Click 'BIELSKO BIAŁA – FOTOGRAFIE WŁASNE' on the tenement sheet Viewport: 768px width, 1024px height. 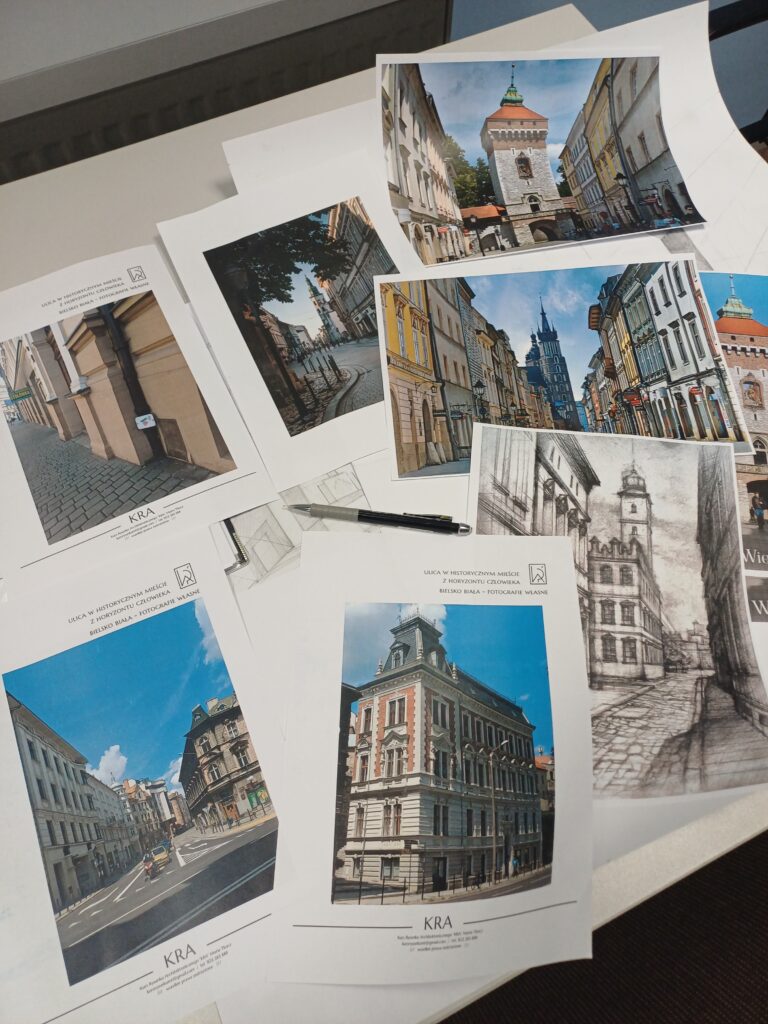pos(493,591)
